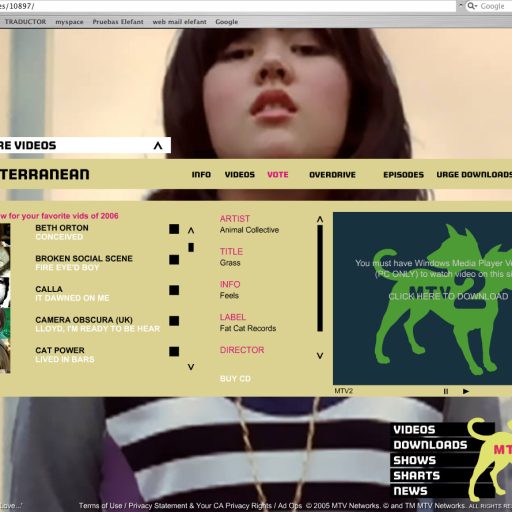Open Privacy Statement & CA Privacy Rights link
The width and height of the screenshot is (512, 512).
[x=200, y=506]
